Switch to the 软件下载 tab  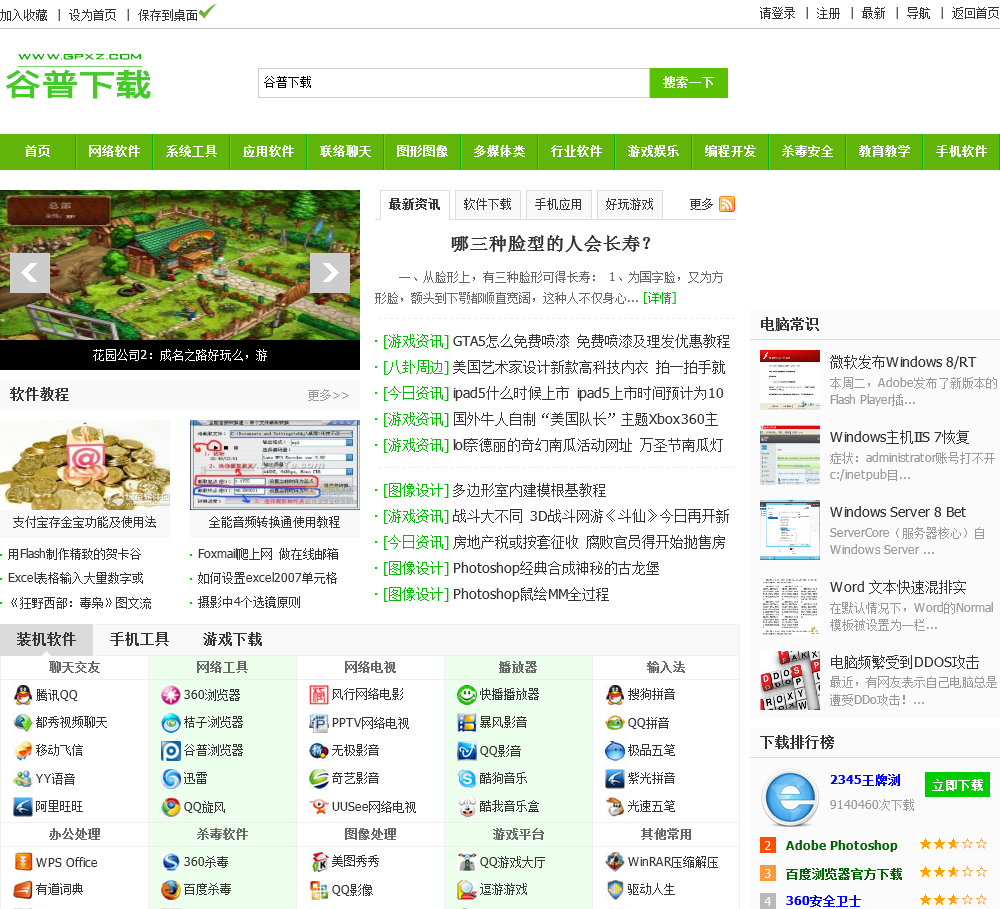coord(488,205)
